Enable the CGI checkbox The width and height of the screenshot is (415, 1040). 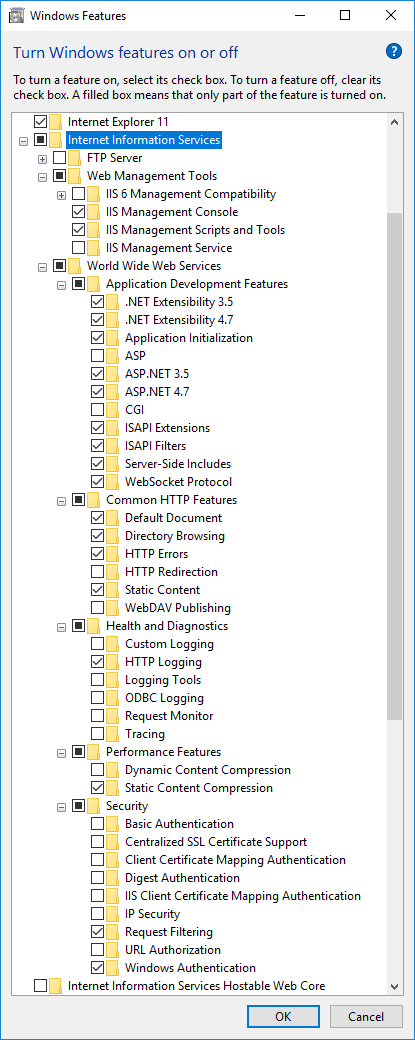tap(97, 410)
